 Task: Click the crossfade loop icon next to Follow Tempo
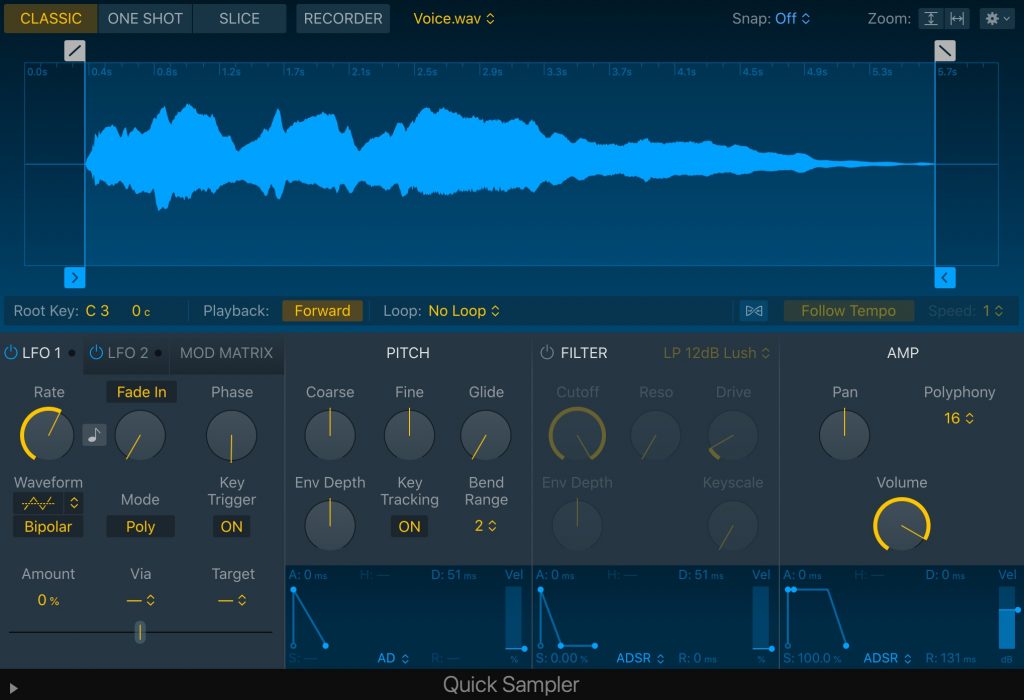tap(753, 310)
